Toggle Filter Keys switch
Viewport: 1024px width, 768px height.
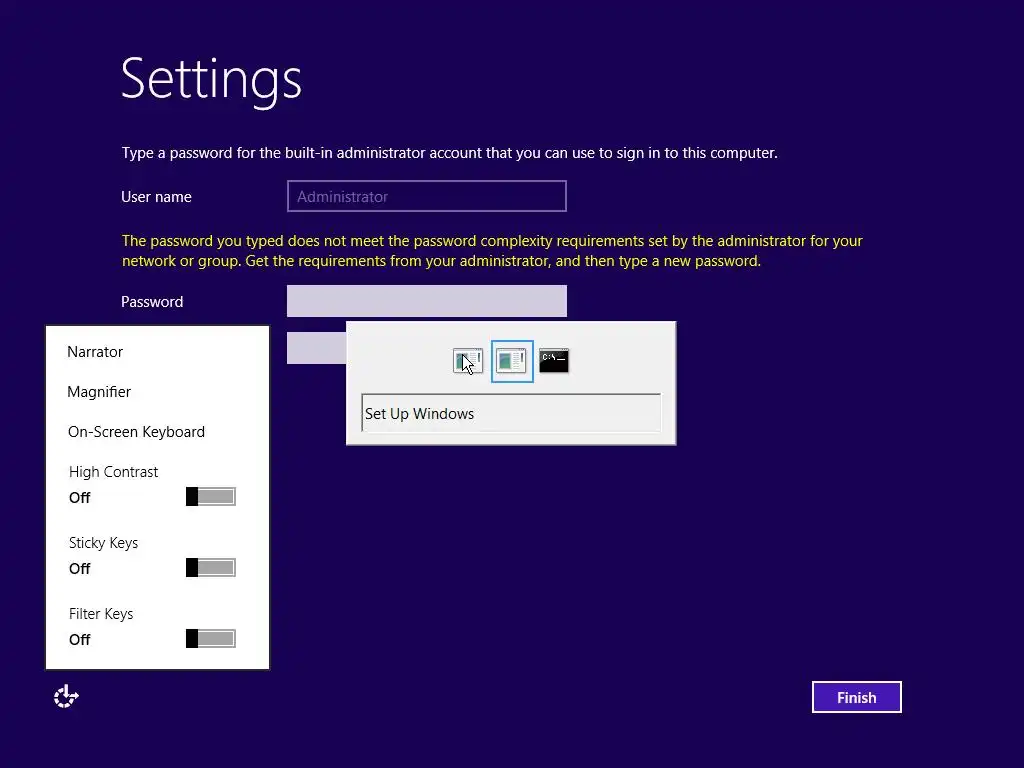[210, 639]
